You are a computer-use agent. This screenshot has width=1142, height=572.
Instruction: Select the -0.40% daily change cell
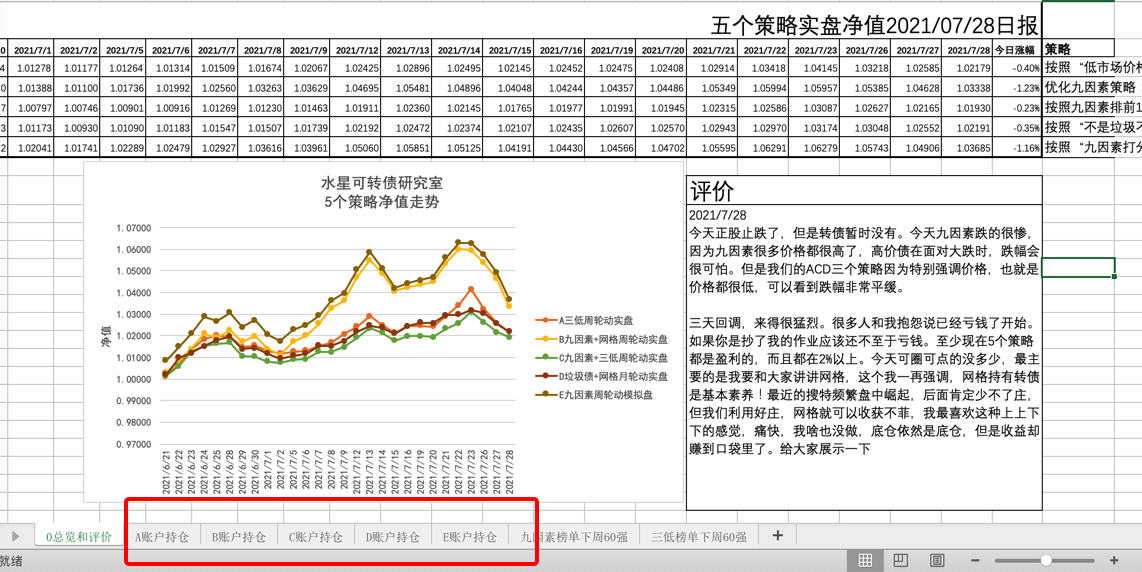(x=1018, y=68)
